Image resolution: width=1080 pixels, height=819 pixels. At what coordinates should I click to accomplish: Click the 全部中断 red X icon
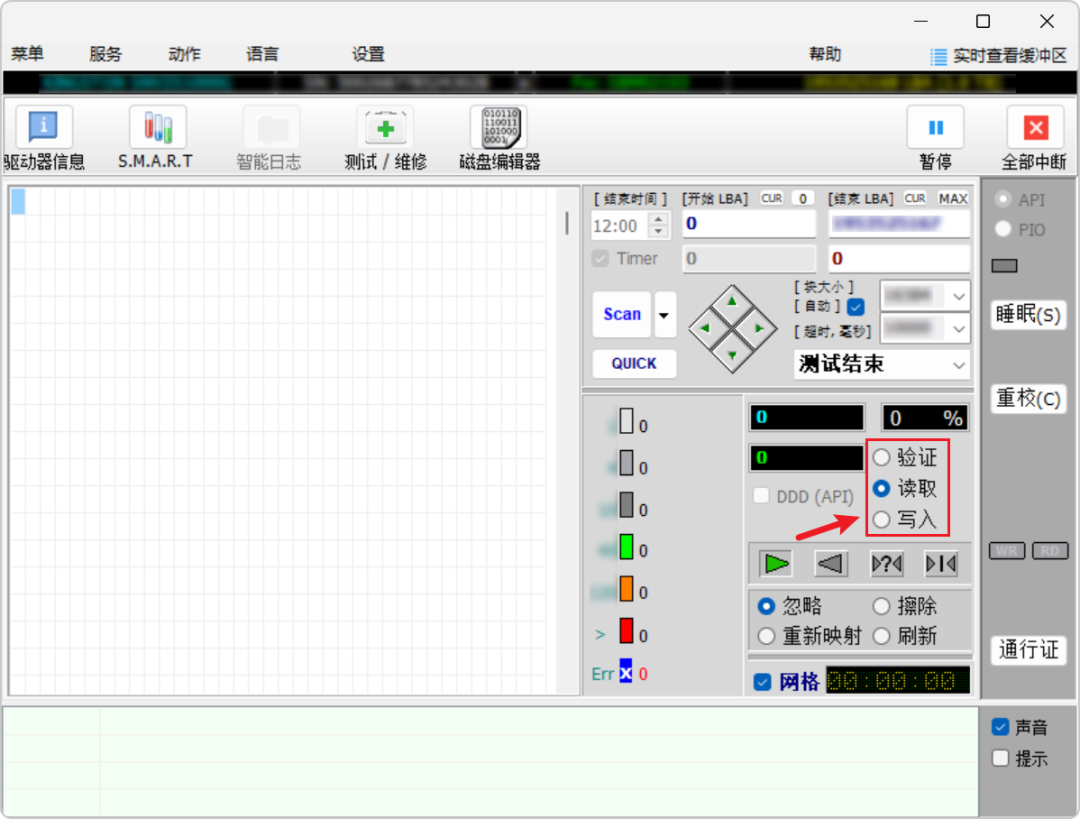click(x=1035, y=127)
